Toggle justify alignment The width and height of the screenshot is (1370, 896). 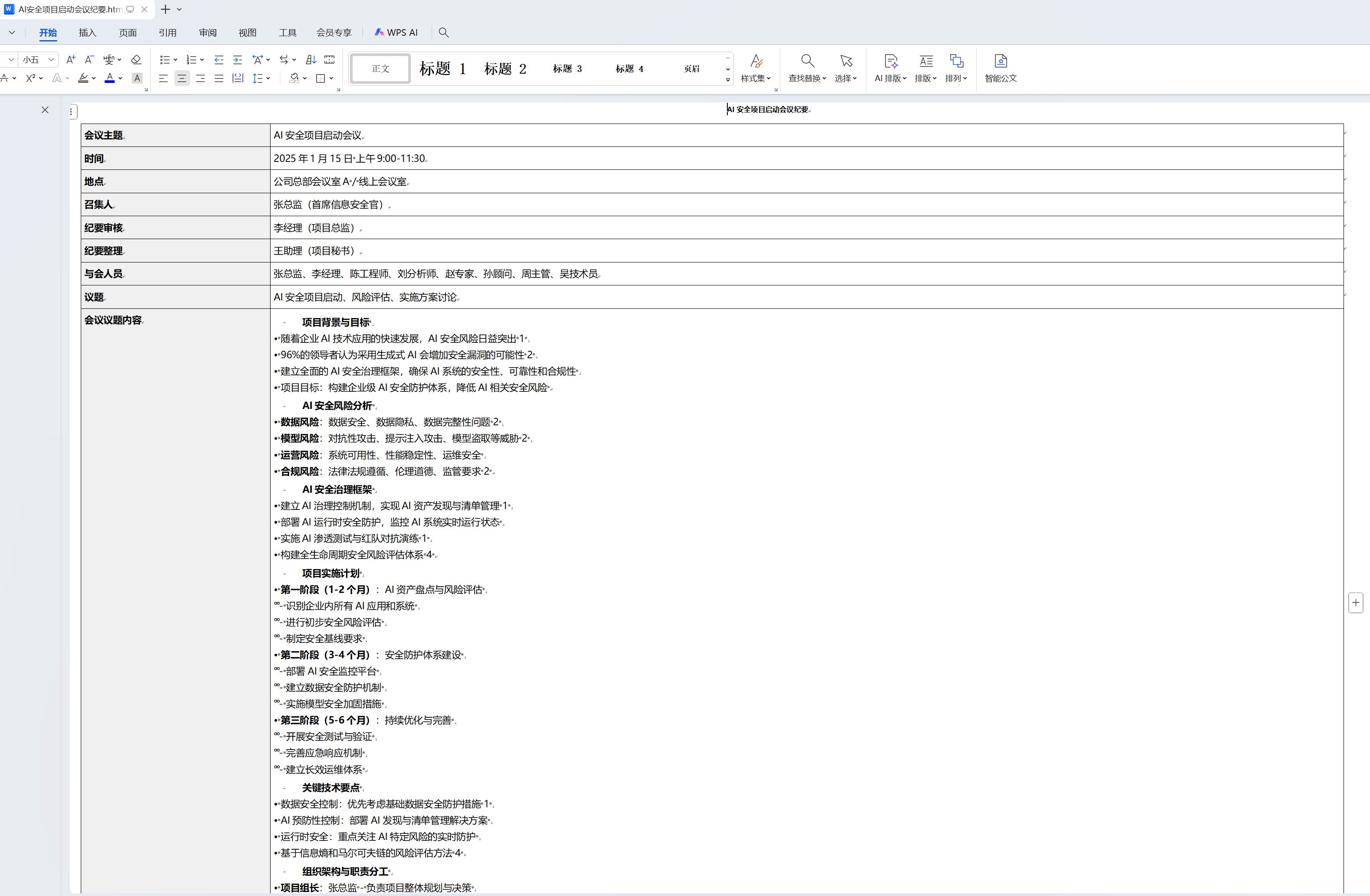point(219,78)
